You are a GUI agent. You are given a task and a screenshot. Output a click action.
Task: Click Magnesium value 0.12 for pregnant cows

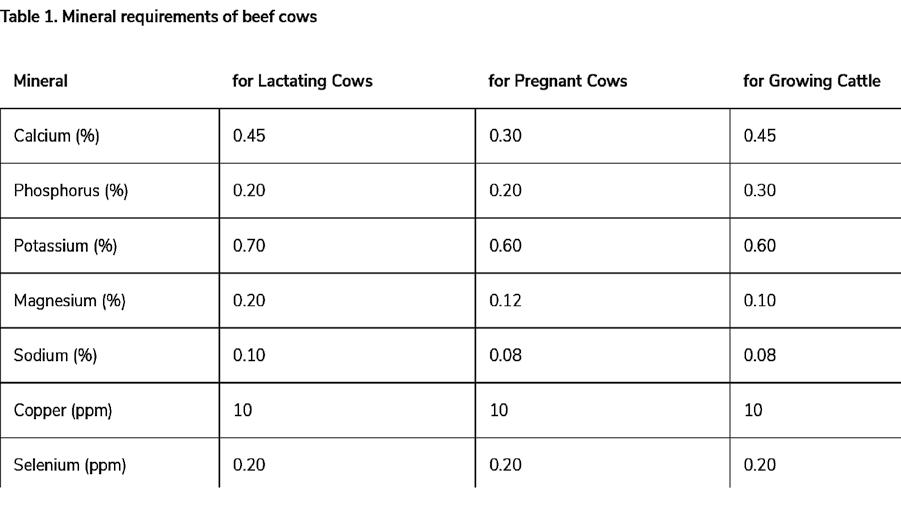tap(505, 301)
